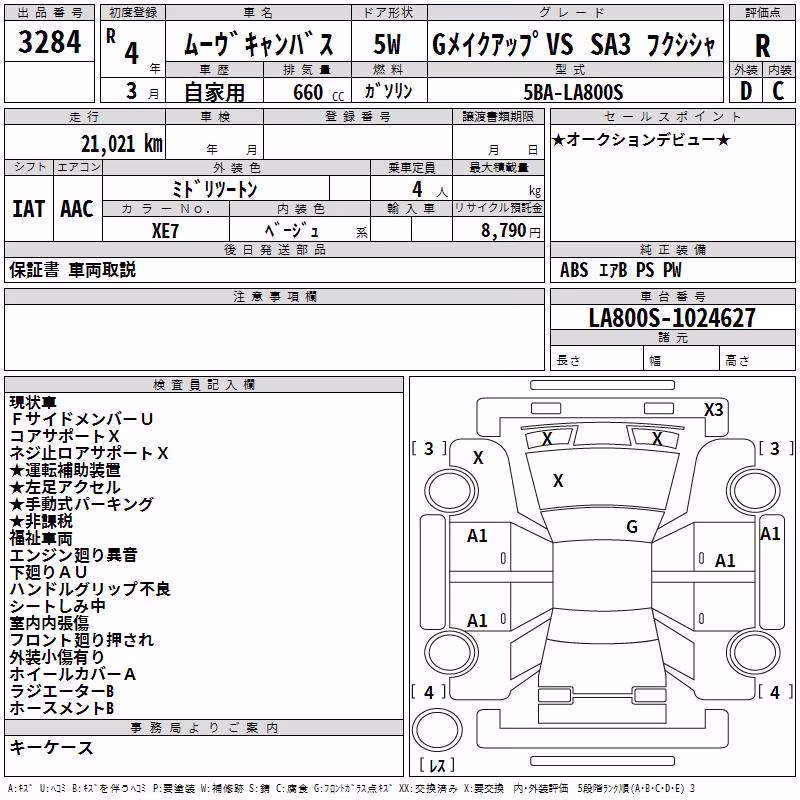Click the fuel type ガソリン
This screenshot has width=800, height=800.
point(388,91)
